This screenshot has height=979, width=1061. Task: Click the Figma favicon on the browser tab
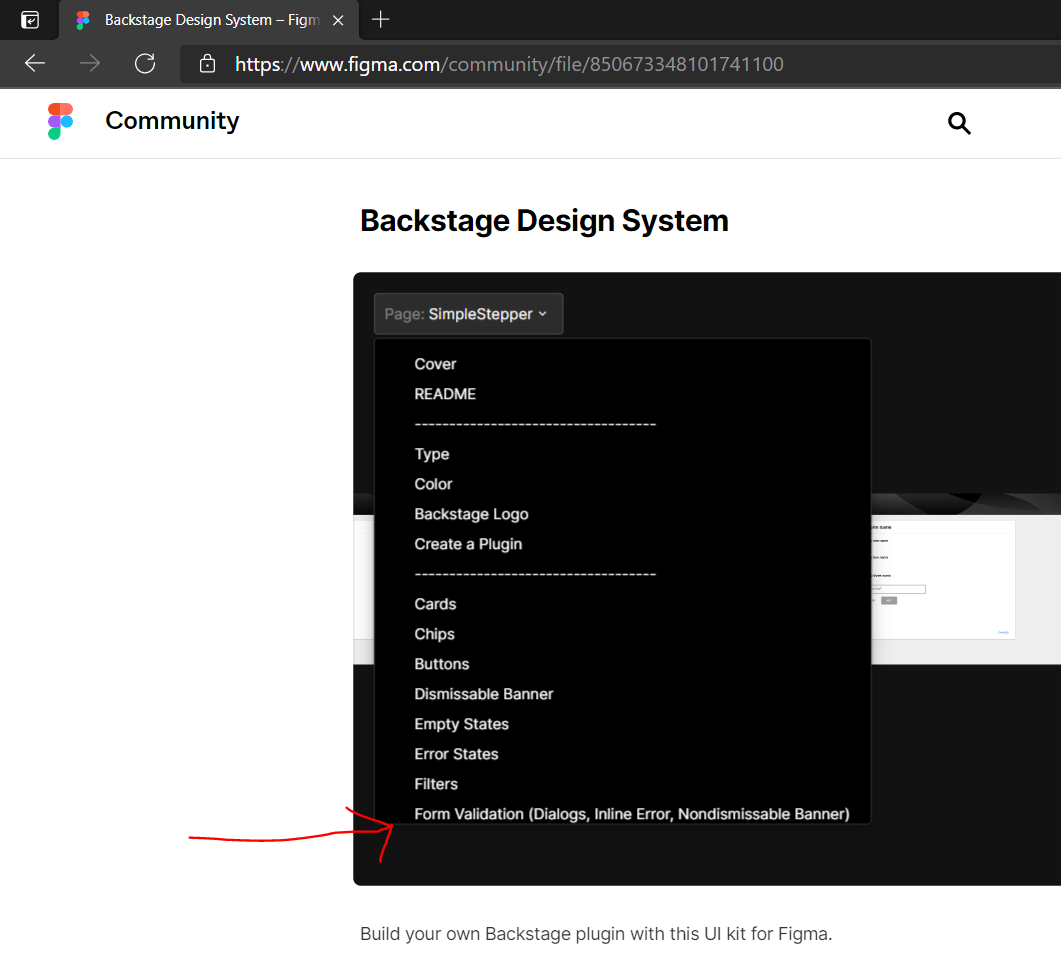[x=81, y=19]
